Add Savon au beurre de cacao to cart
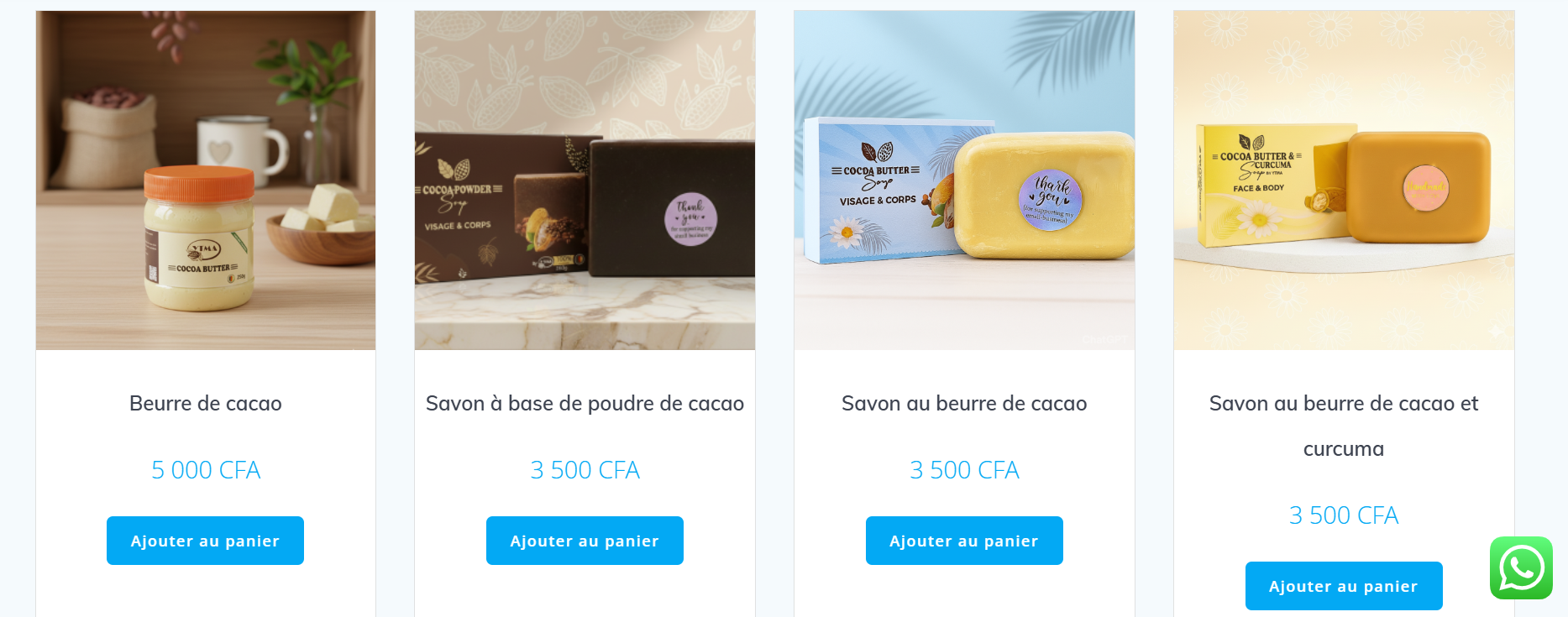The height and width of the screenshot is (617, 1568). 964,541
